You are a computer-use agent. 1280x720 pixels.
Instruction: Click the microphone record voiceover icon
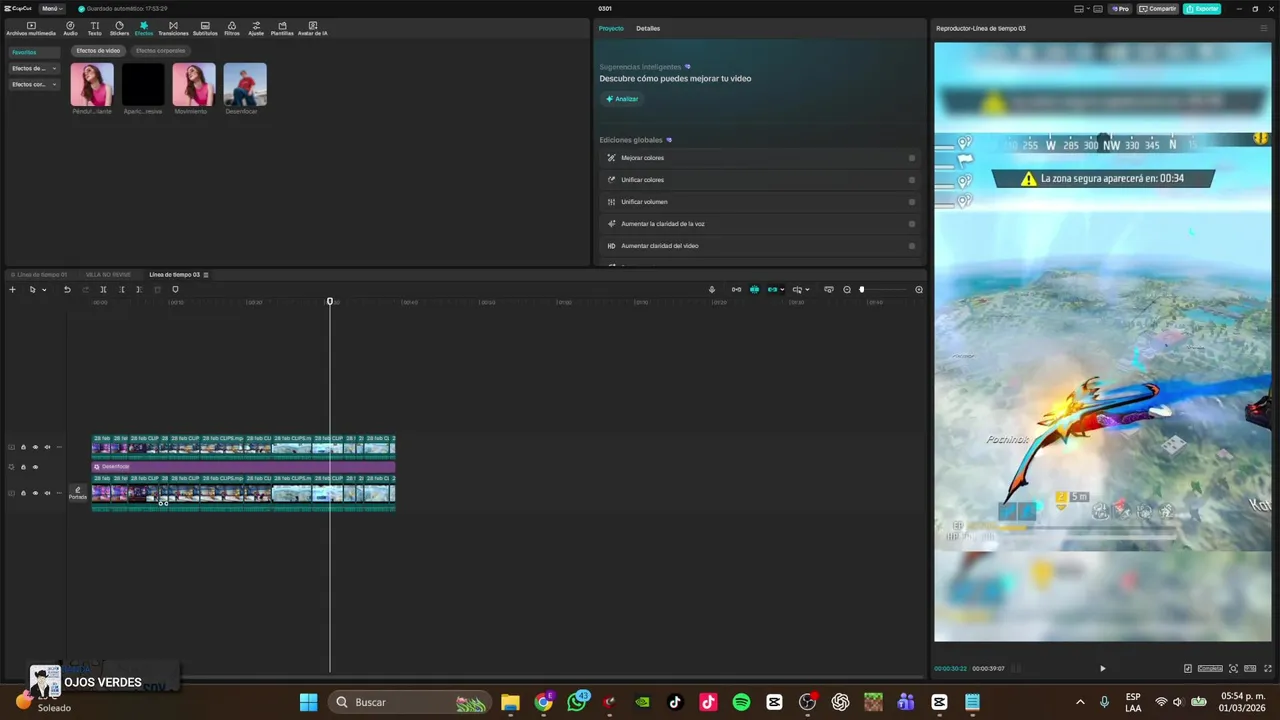pos(712,290)
